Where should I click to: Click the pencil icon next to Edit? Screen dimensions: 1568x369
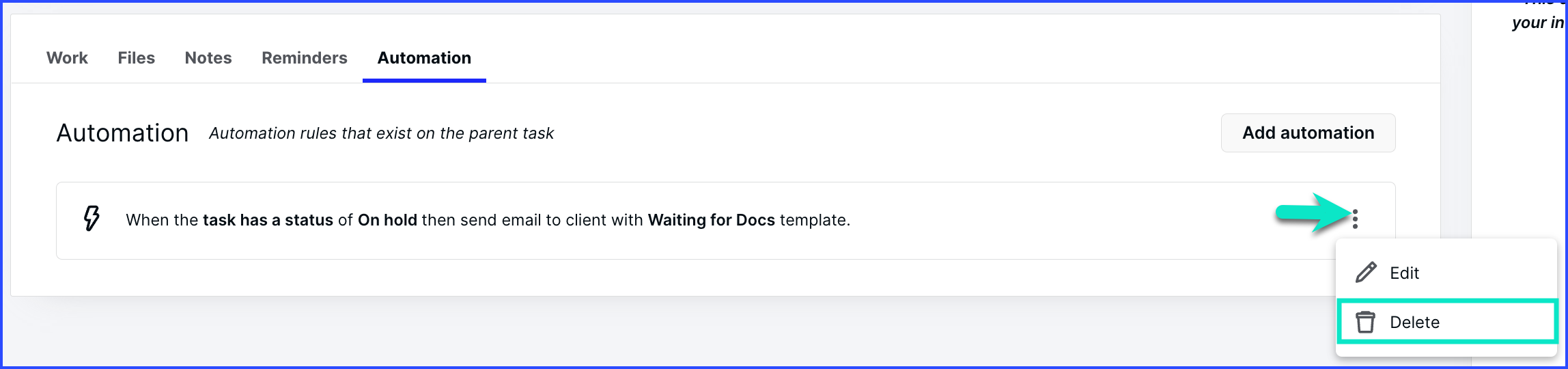[1366, 272]
